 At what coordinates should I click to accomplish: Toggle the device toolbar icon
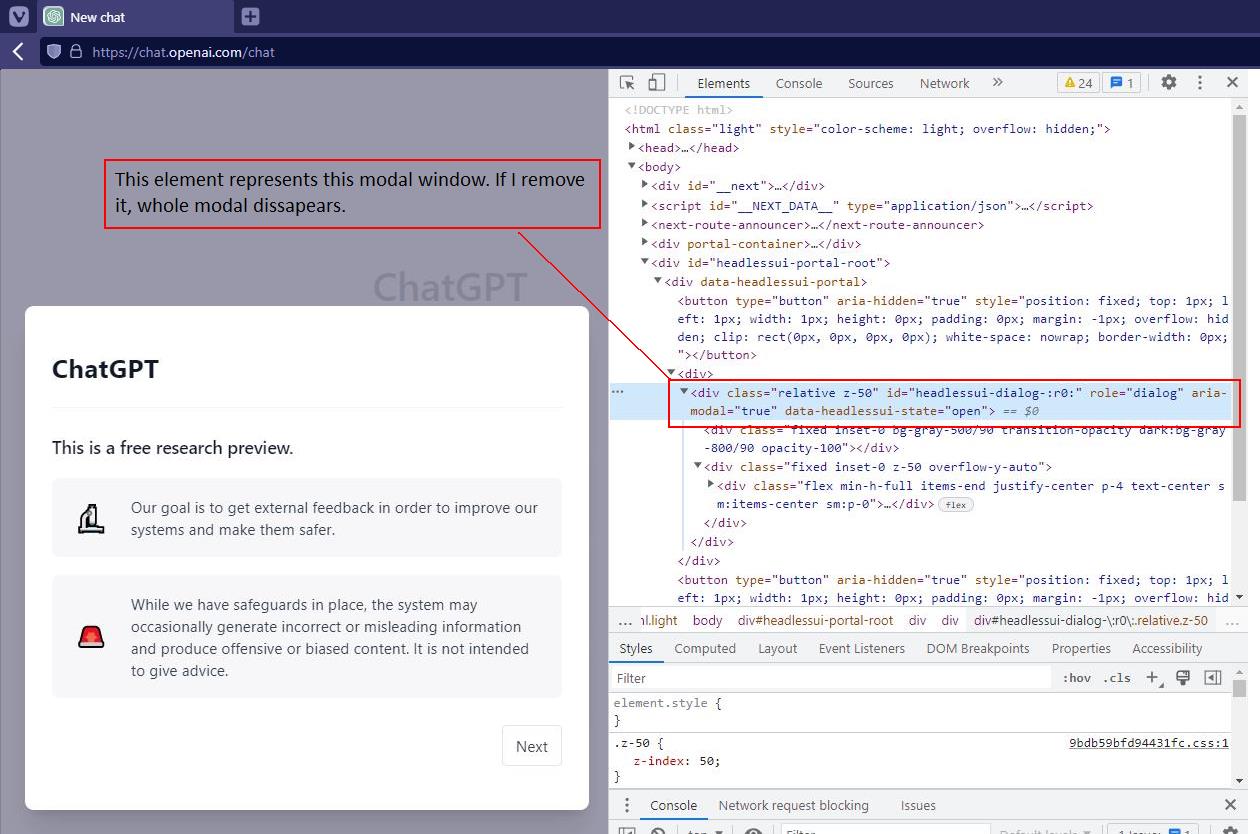(x=656, y=83)
